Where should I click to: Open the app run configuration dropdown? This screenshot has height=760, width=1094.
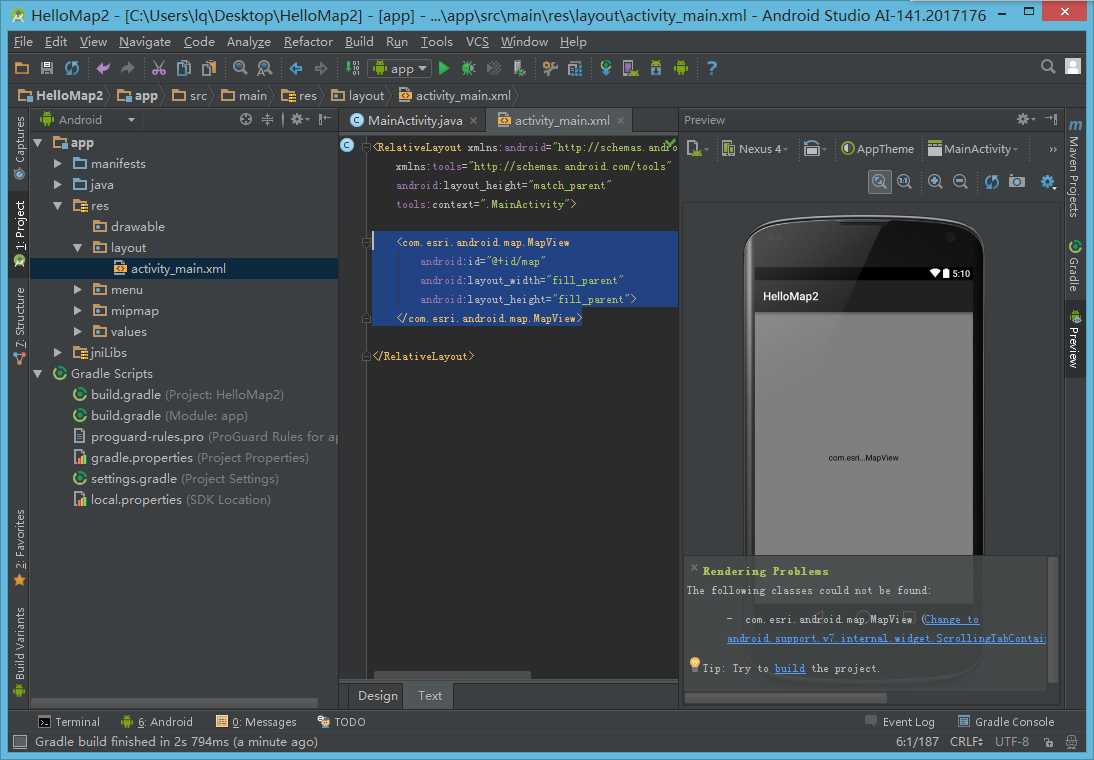399,68
